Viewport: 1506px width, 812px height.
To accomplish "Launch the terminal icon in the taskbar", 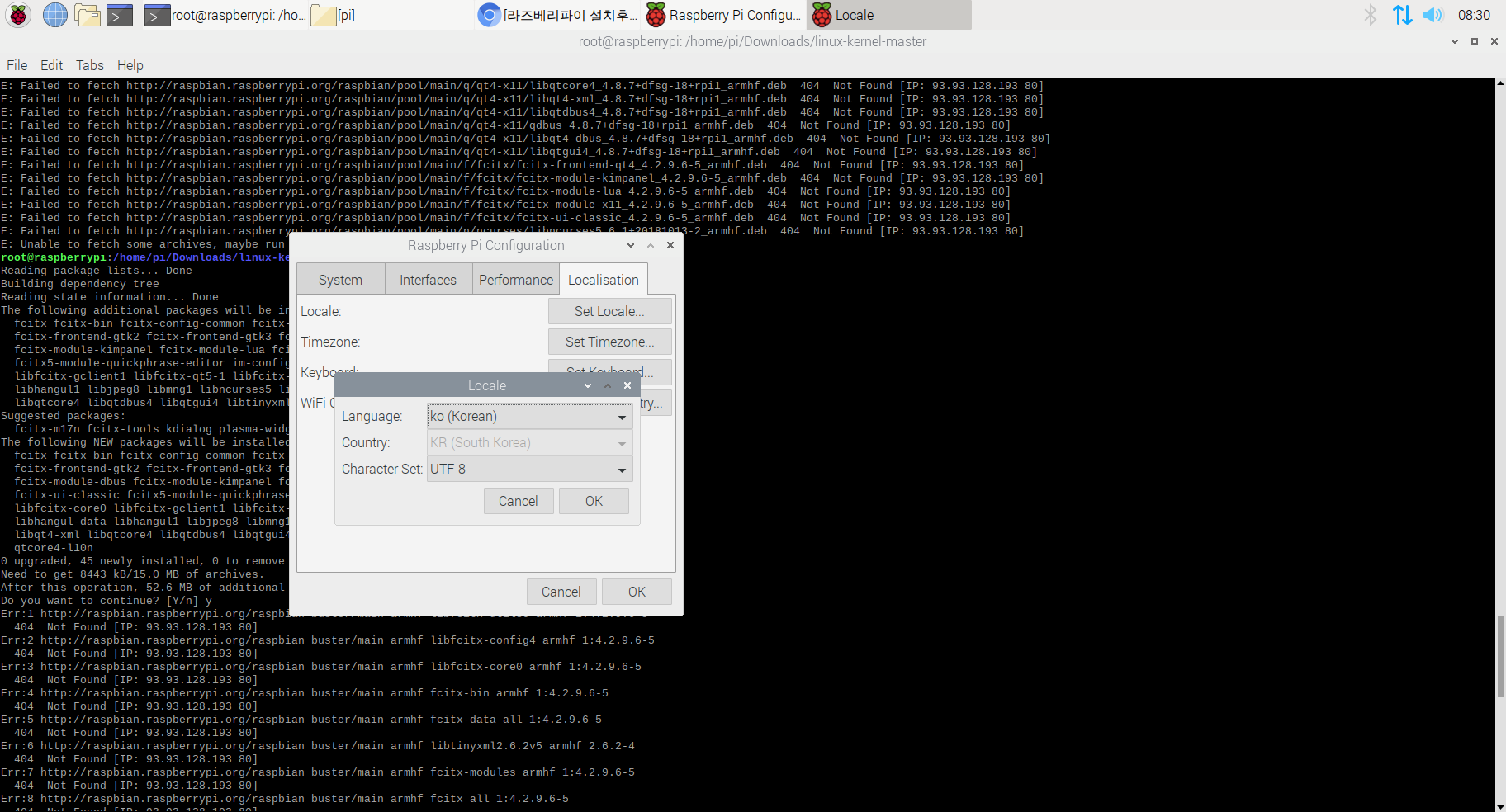I will tap(120, 15).
